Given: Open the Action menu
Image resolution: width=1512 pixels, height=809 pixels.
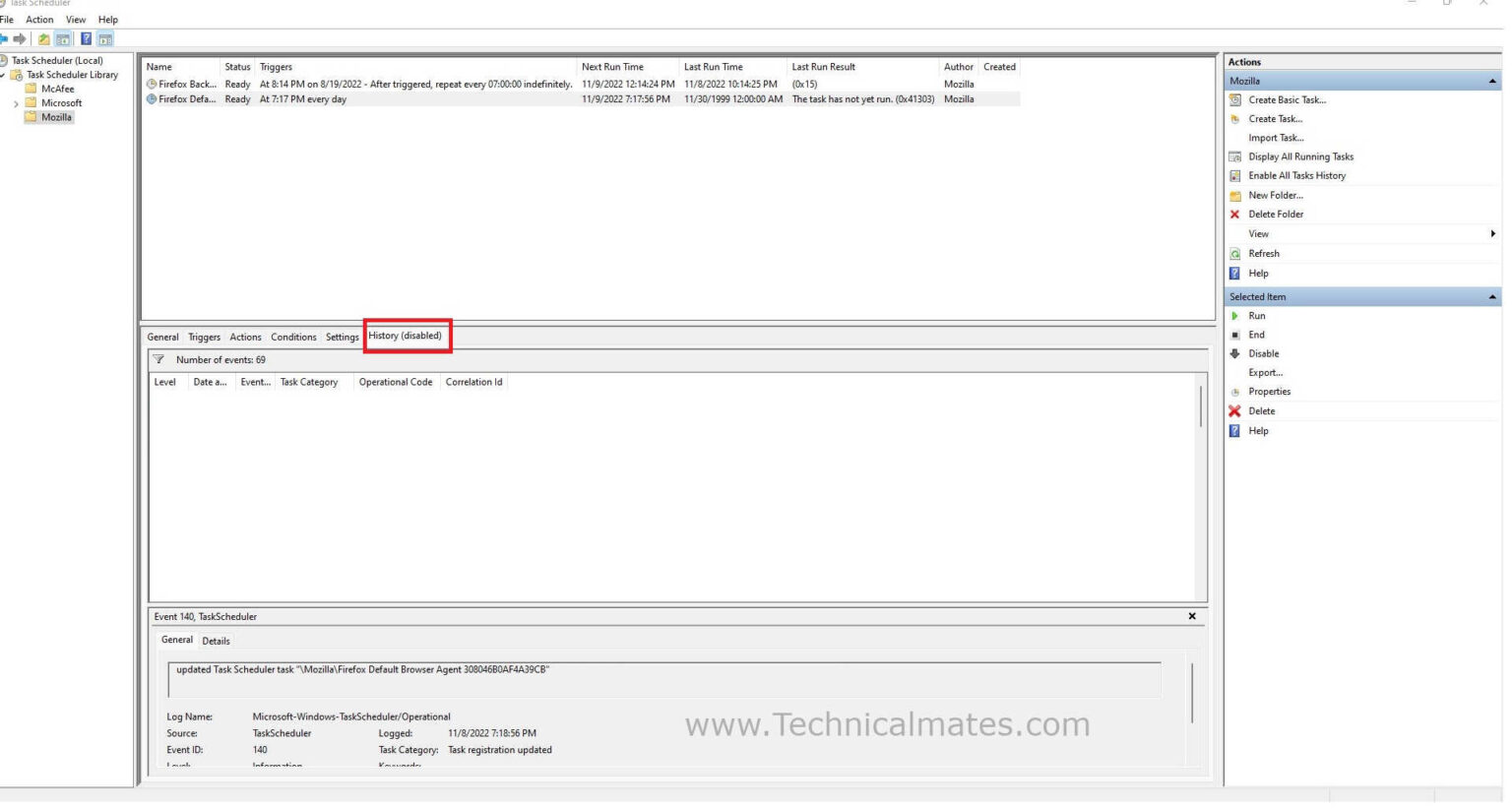Looking at the screenshot, I should pyautogui.click(x=38, y=19).
